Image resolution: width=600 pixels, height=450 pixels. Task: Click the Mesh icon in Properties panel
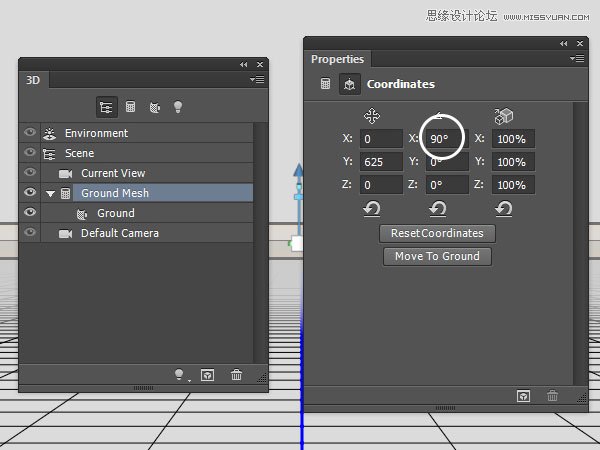(325, 85)
